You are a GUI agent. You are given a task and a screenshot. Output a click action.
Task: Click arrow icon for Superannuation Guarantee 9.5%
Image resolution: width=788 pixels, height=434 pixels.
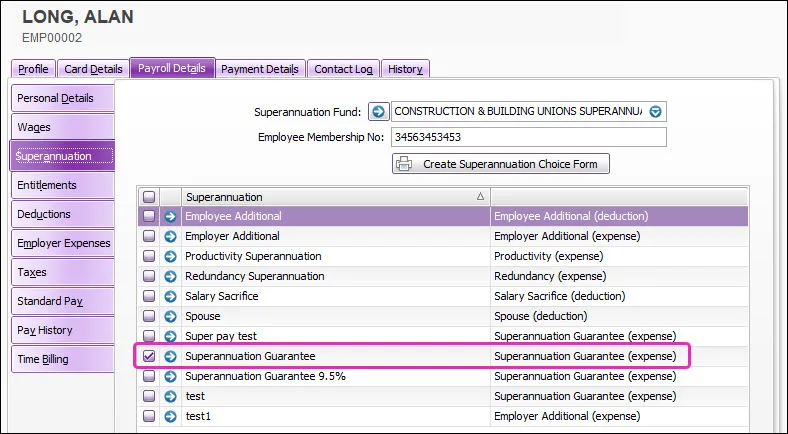point(170,376)
